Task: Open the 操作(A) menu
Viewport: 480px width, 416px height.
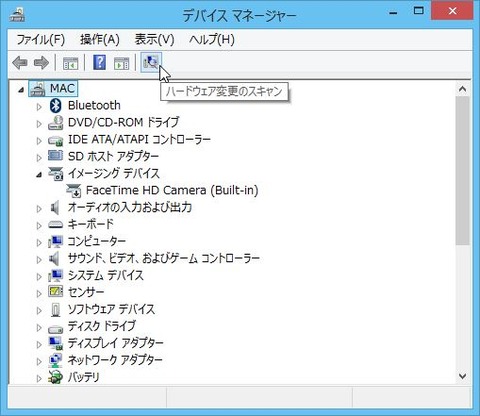Action: [x=100, y=40]
